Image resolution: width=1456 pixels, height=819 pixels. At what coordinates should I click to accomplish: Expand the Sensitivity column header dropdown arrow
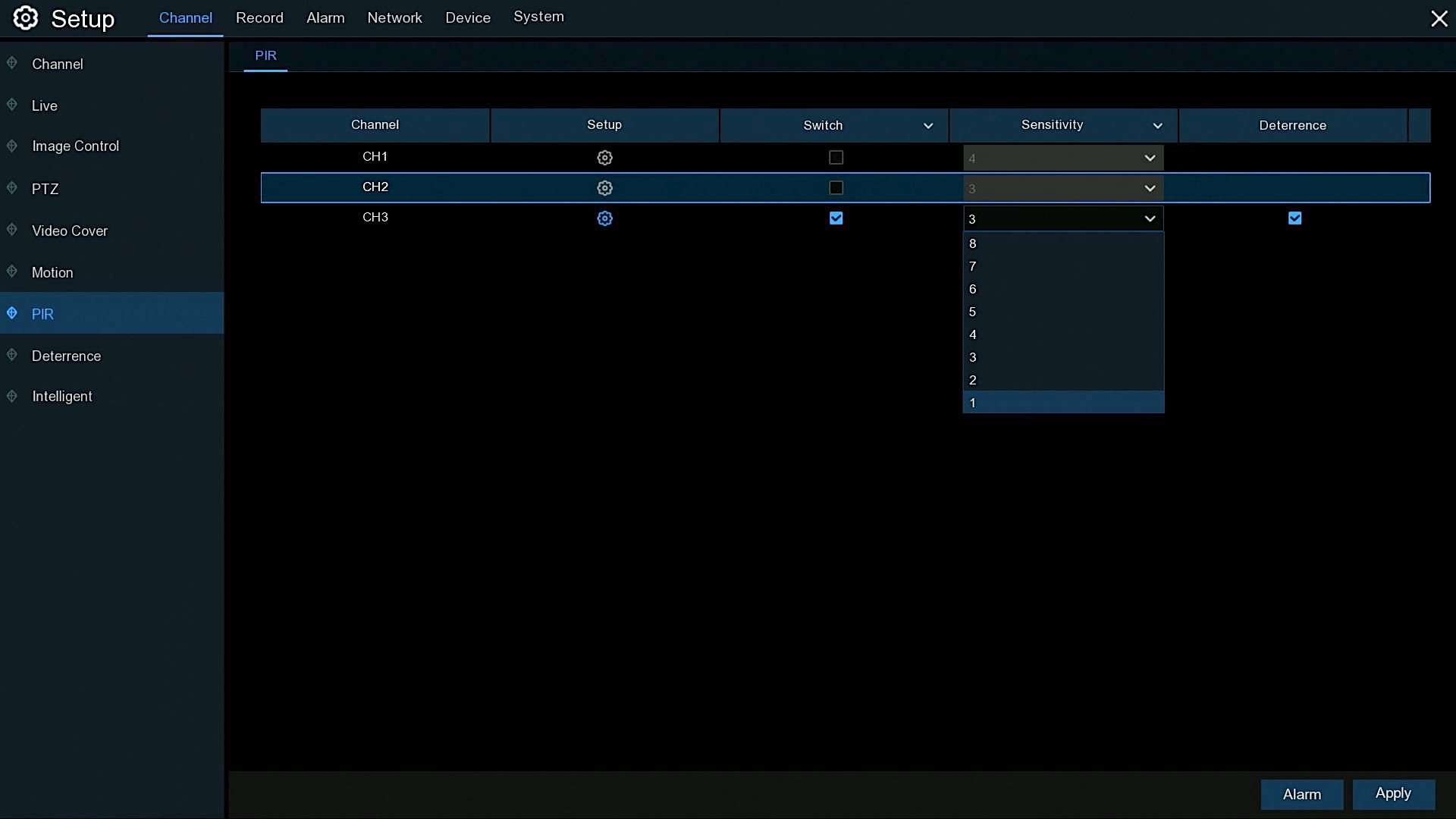click(1157, 126)
